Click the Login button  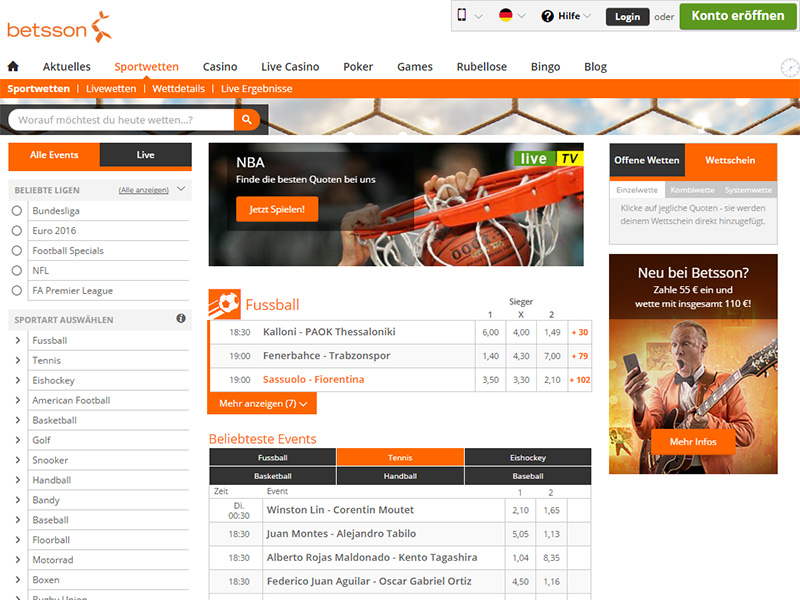click(628, 17)
